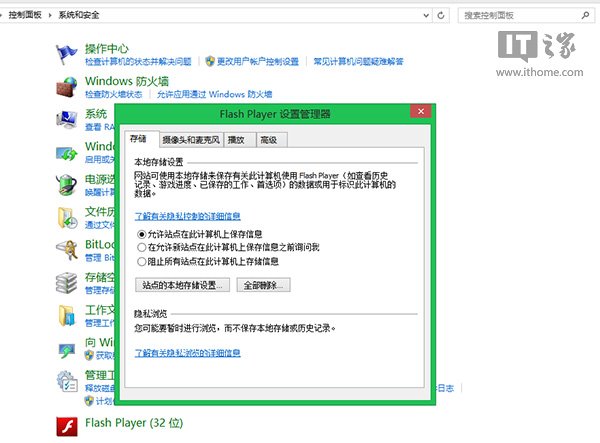The image size is (600, 443).
Task: Click the 电源选项 battery icon
Action: tap(66, 185)
